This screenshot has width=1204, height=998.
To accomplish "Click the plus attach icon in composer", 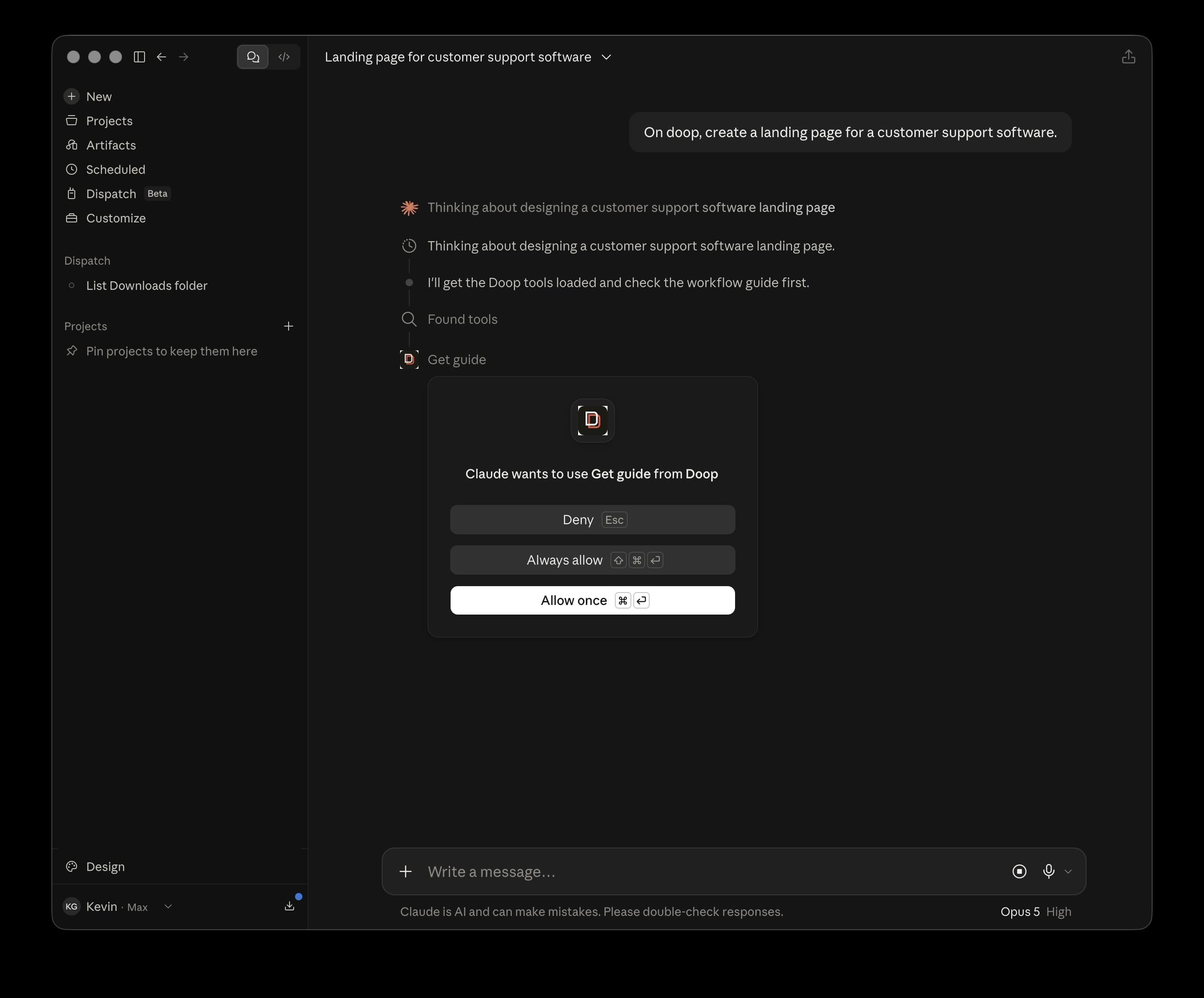I will tap(405, 871).
